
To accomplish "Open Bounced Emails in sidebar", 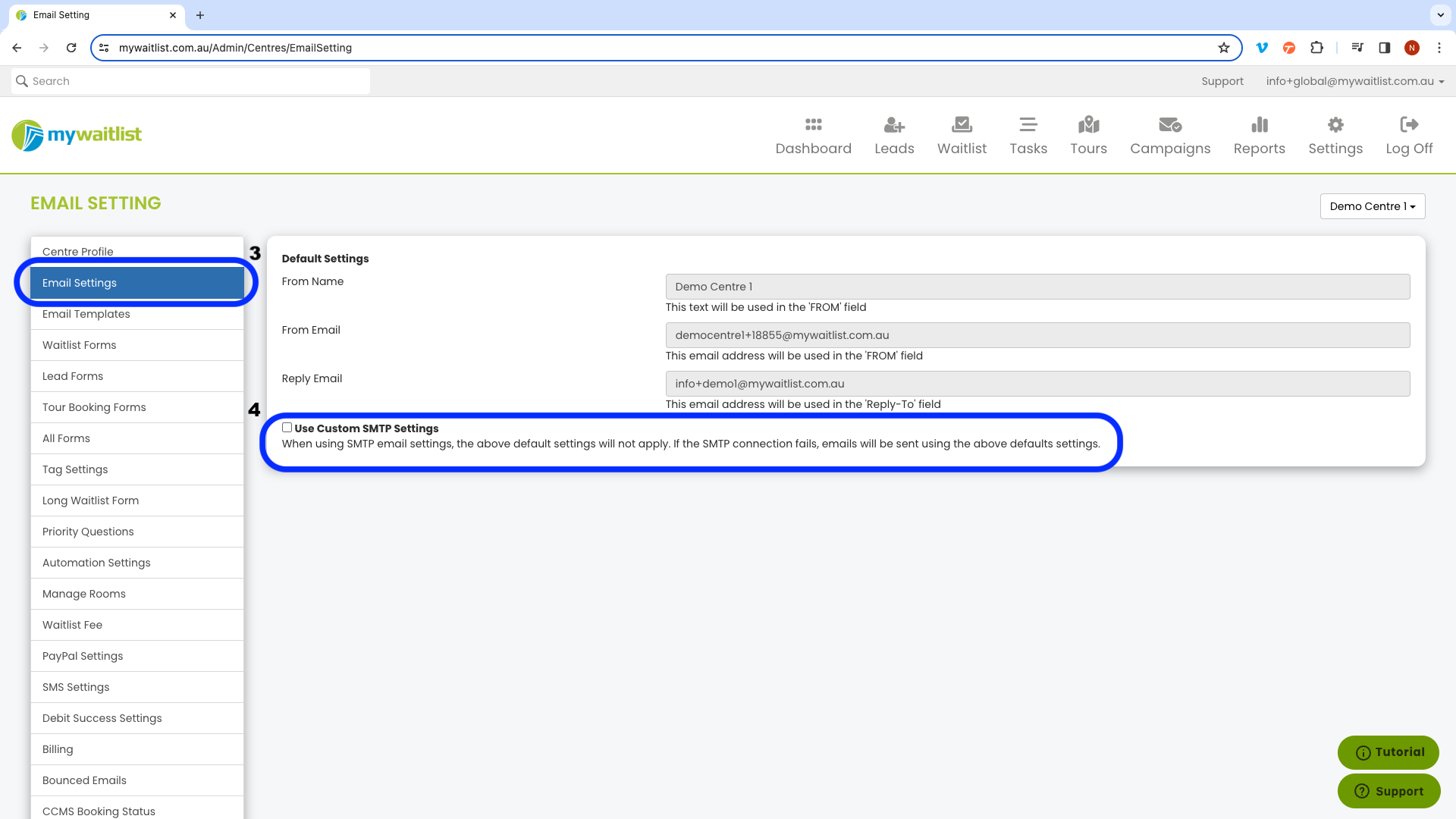I will tap(137, 780).
